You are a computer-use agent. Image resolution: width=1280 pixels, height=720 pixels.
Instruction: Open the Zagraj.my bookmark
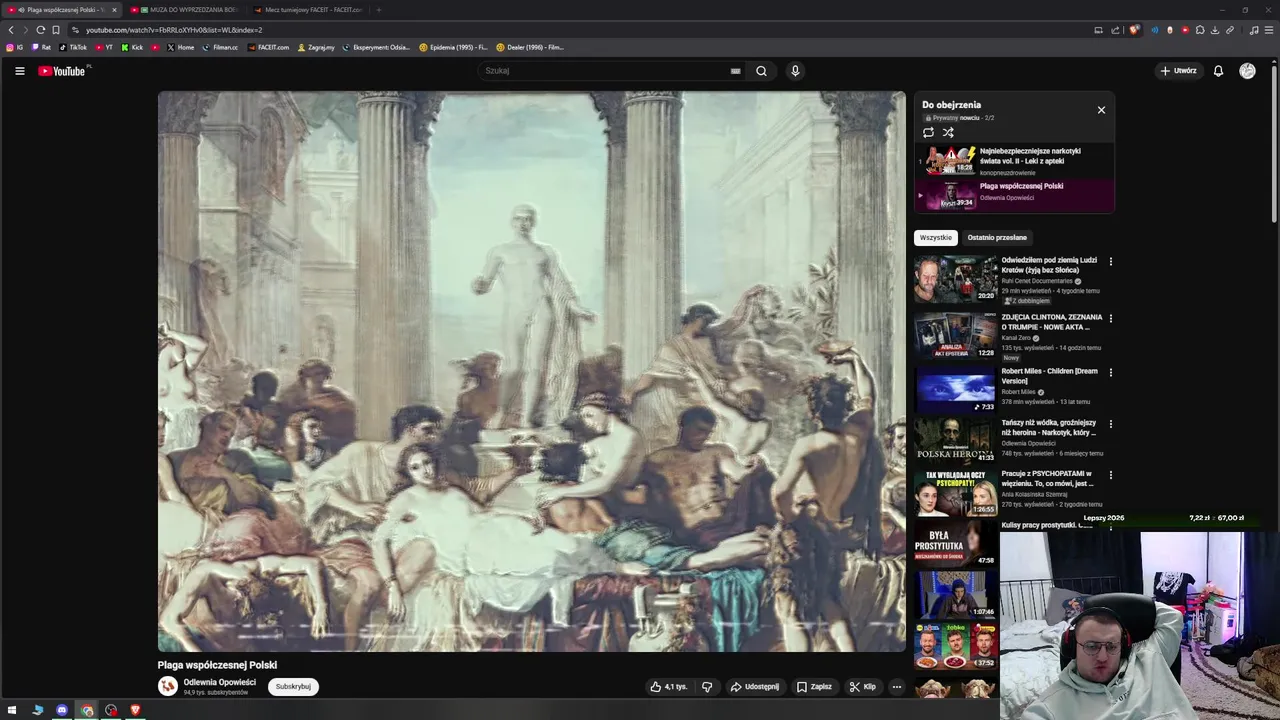click(x=315, y=47)
